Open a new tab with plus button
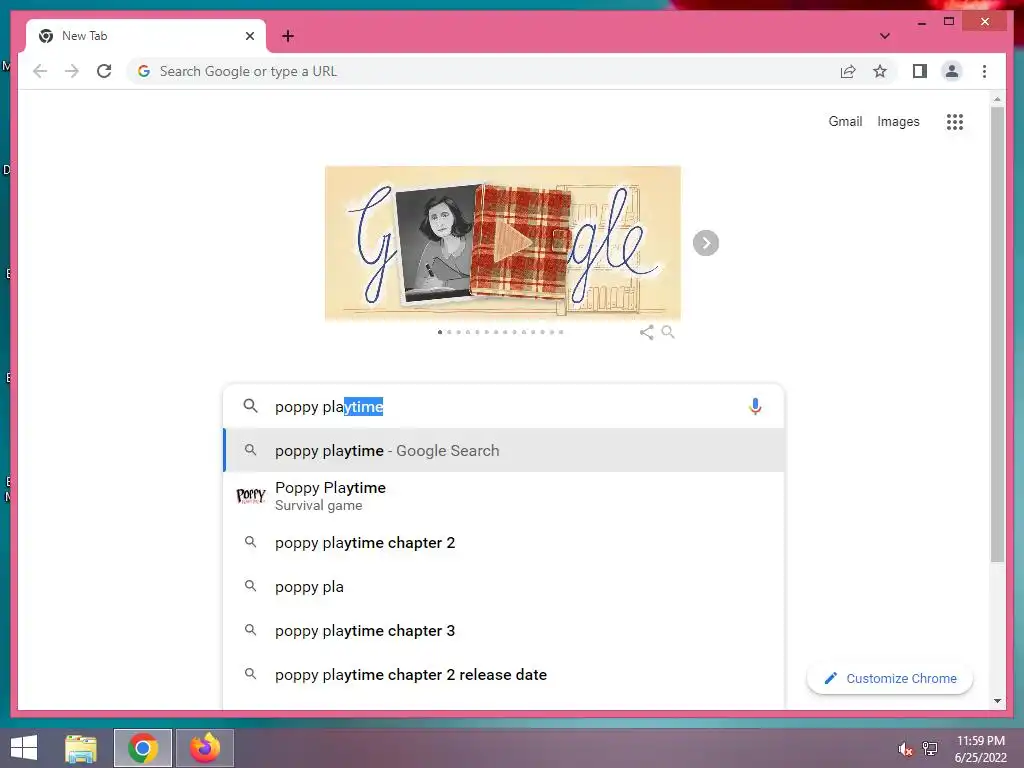Image resolution: width=1024 pixels, height=768 pixels. point(288,36)
